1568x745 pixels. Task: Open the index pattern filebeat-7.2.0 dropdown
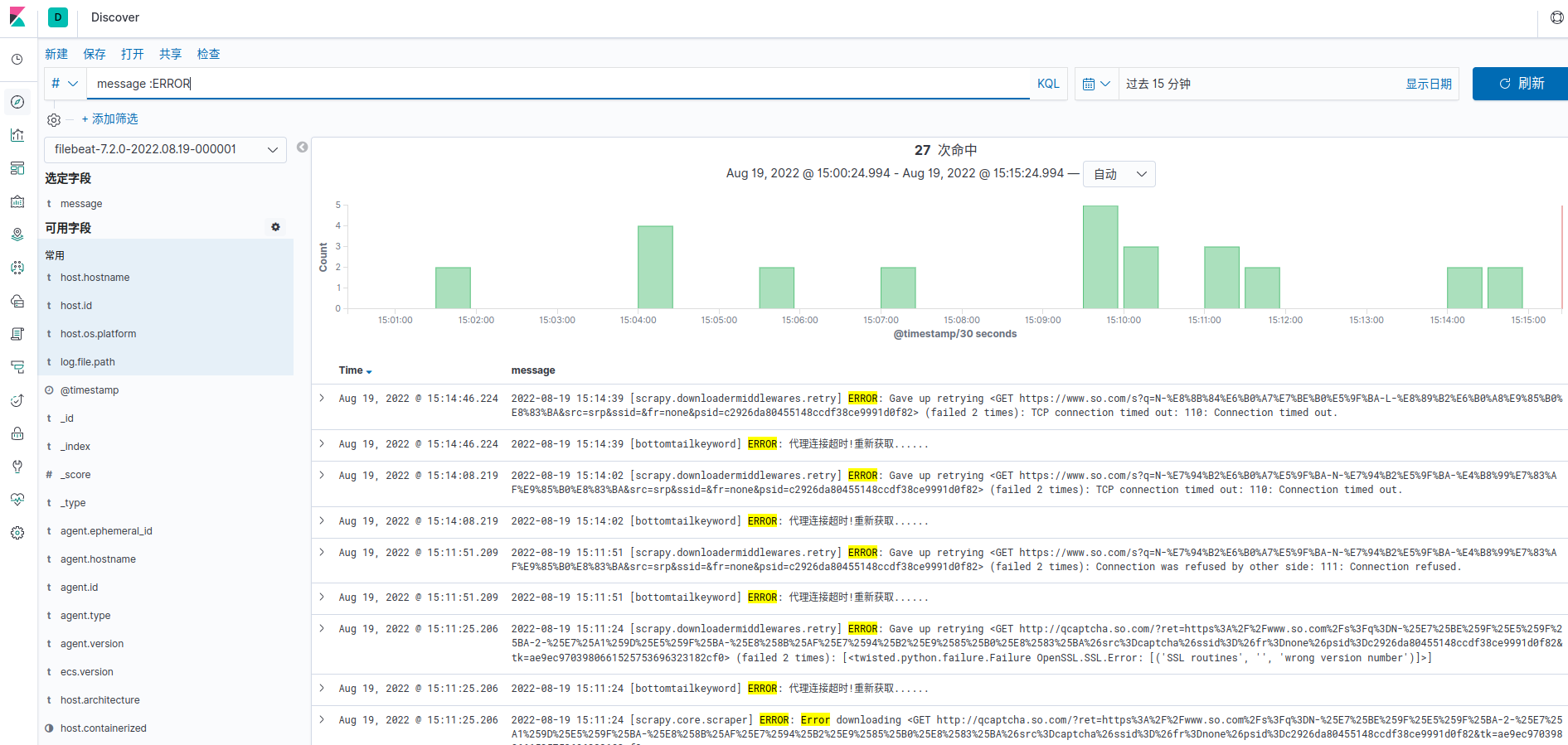[165, 149]
